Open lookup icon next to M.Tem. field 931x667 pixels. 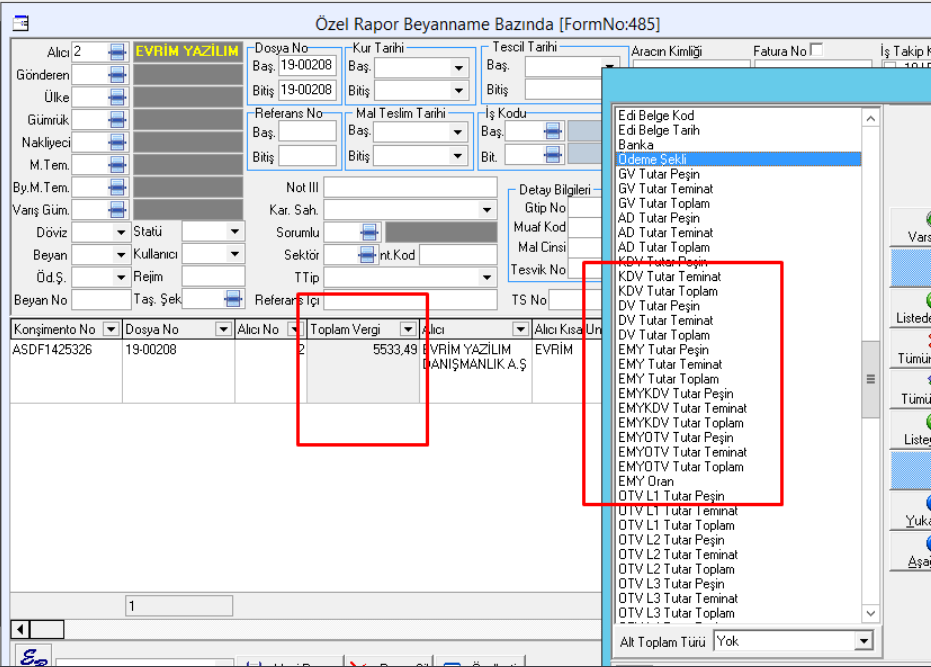coord(117,165)
